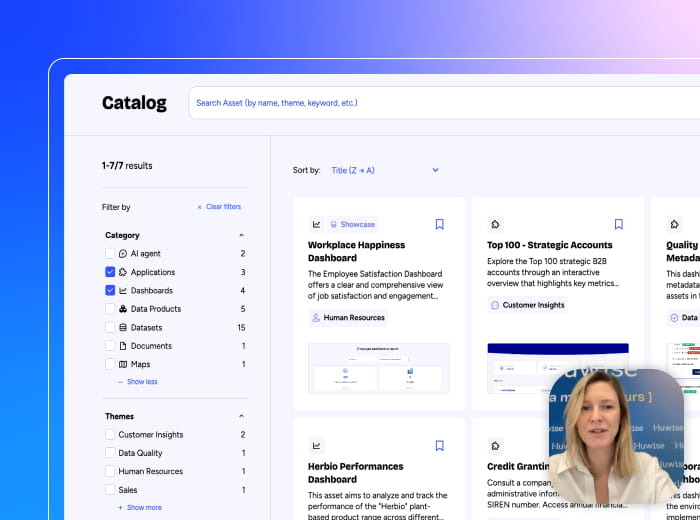Collapse the Themes filter section
Screen dimensions: 700x520
(x=241, y=416)
